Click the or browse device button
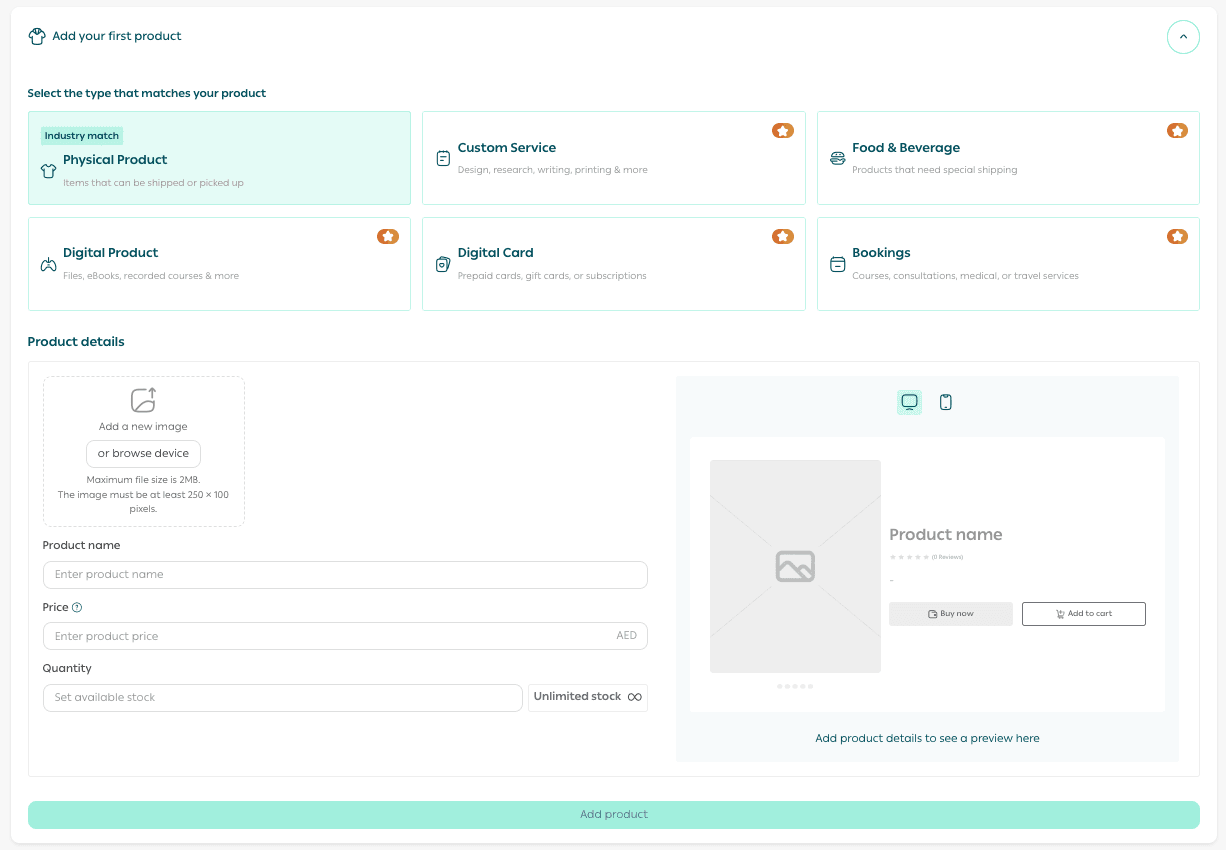The width and height of the screenshot is (1226, 850). [x=144, y=454]
